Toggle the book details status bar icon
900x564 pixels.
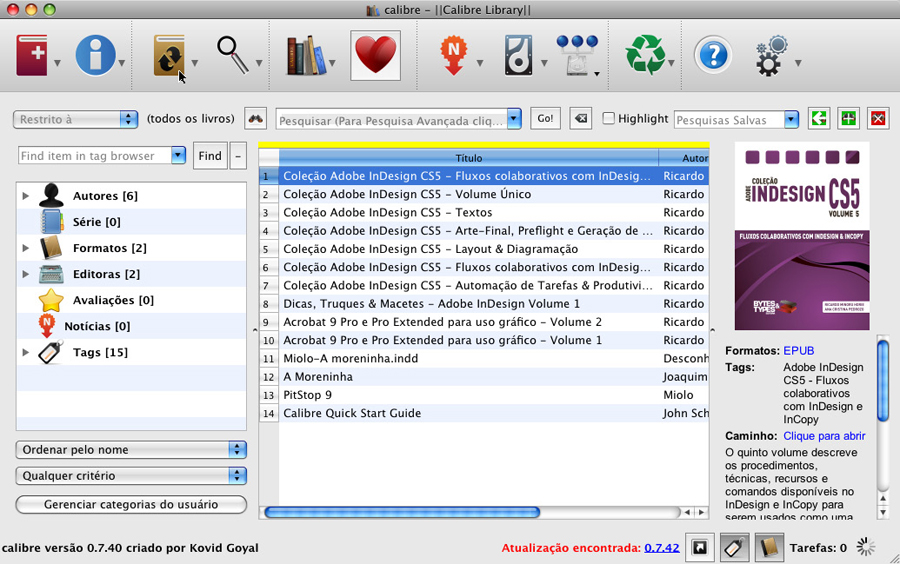point(769,548)
